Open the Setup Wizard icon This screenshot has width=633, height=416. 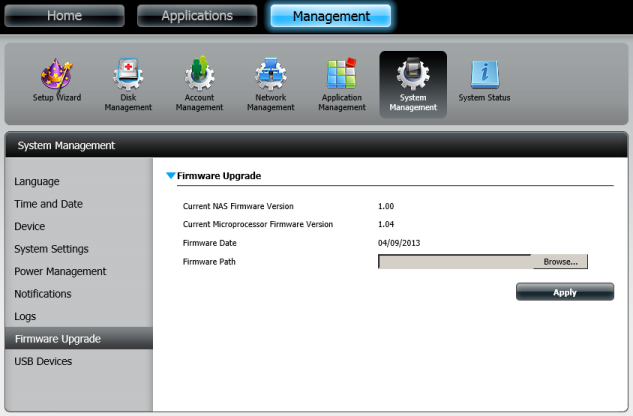[57, 80]
